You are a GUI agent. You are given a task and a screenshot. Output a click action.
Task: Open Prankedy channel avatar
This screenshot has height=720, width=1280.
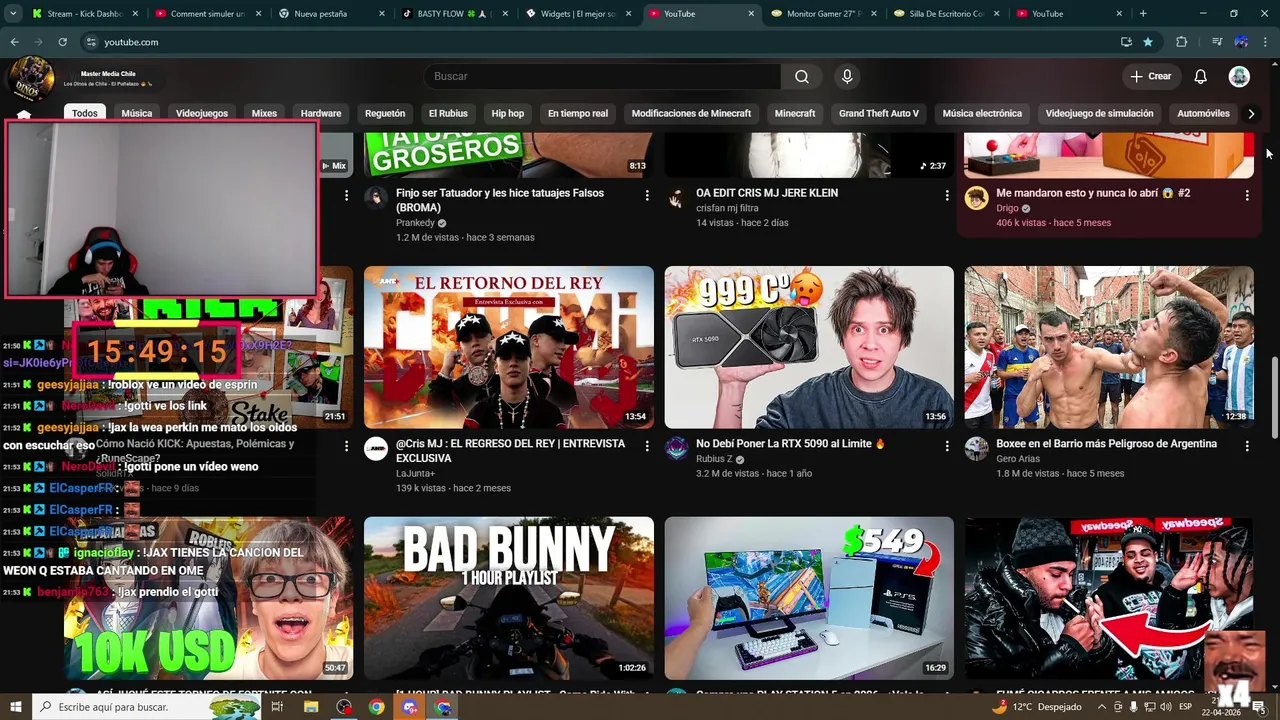pyautogui.click(x=376, y=198)
